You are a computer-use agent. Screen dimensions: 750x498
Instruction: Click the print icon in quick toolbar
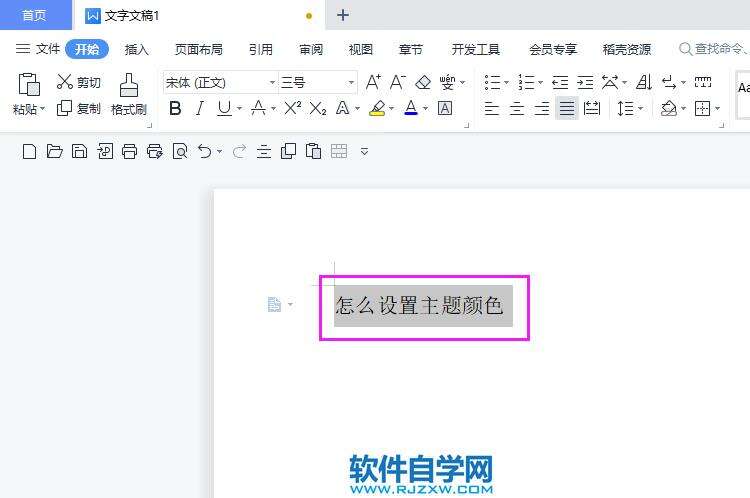[130, 152]
